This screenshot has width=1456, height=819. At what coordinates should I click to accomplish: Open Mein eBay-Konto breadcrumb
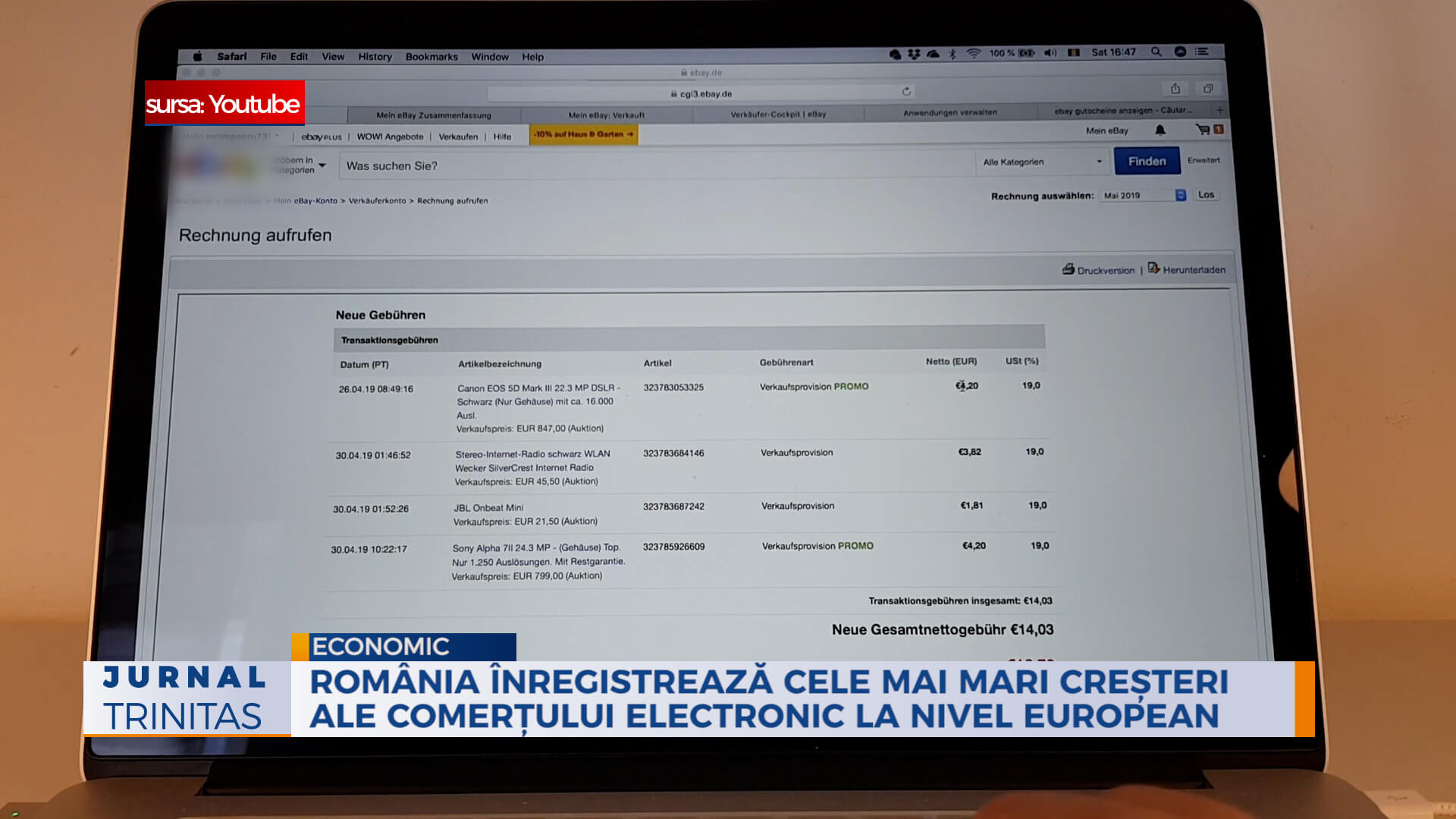[306, 201]
